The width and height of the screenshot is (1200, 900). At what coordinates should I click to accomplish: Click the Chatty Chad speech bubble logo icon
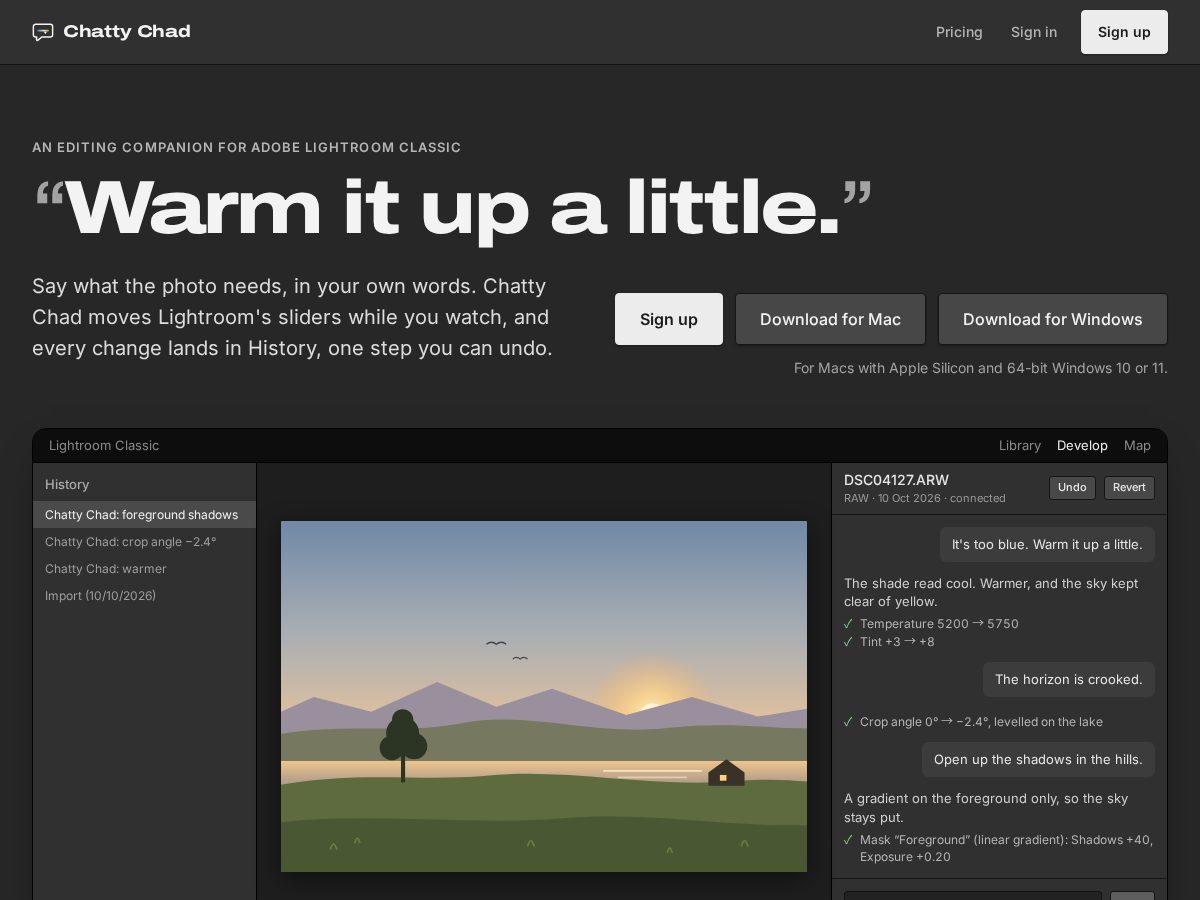tap(43, 32)
